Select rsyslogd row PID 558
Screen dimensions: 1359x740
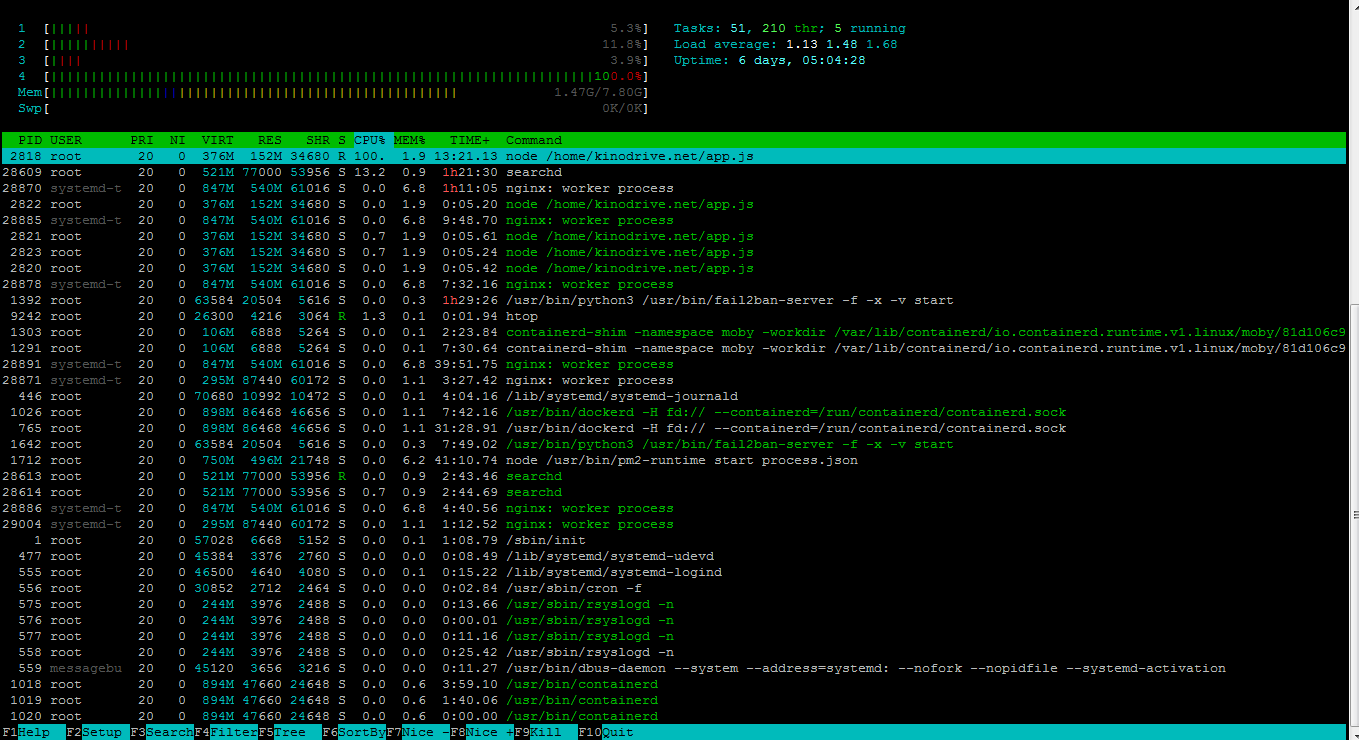coord(674,652)
